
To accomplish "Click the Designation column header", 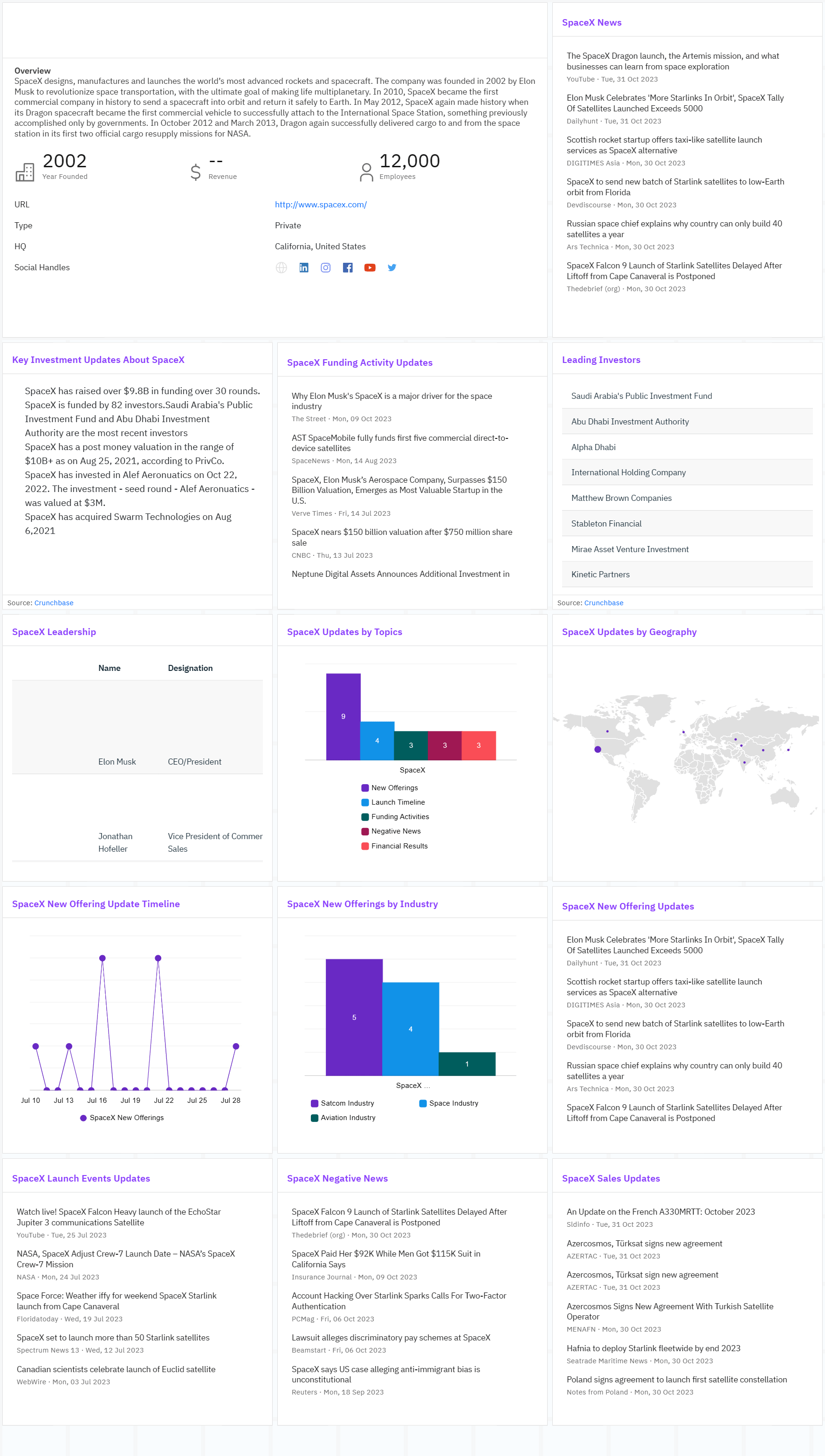I will coord(190,668).
